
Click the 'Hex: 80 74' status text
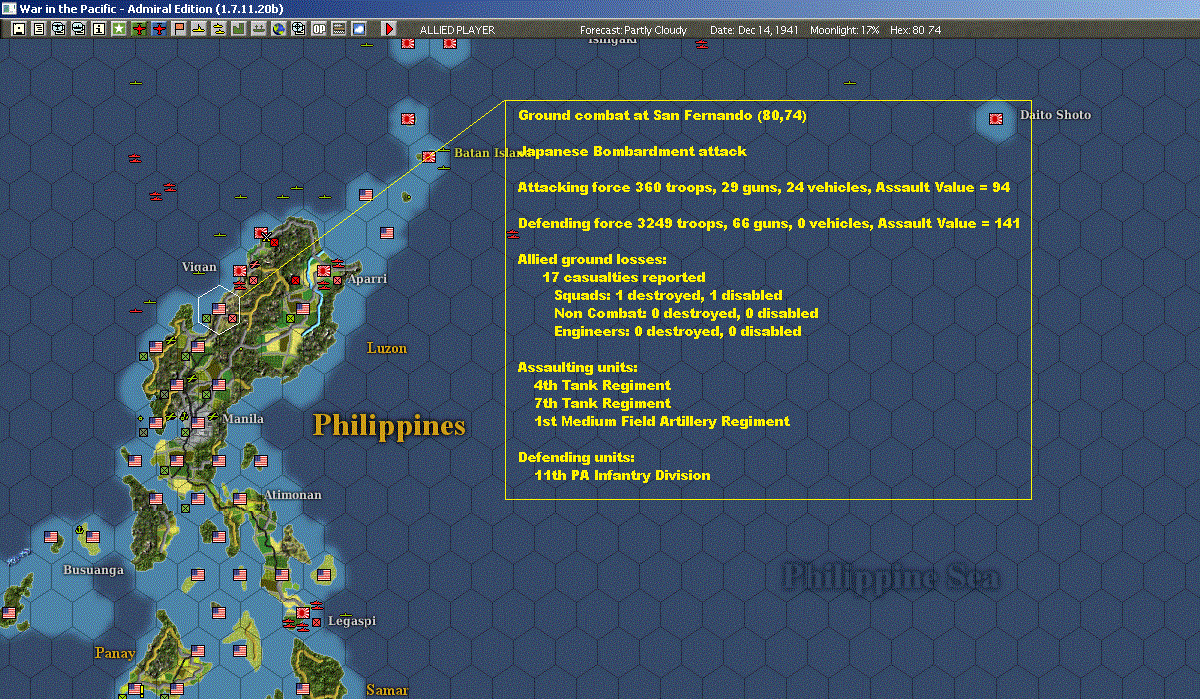click(914, 30)
